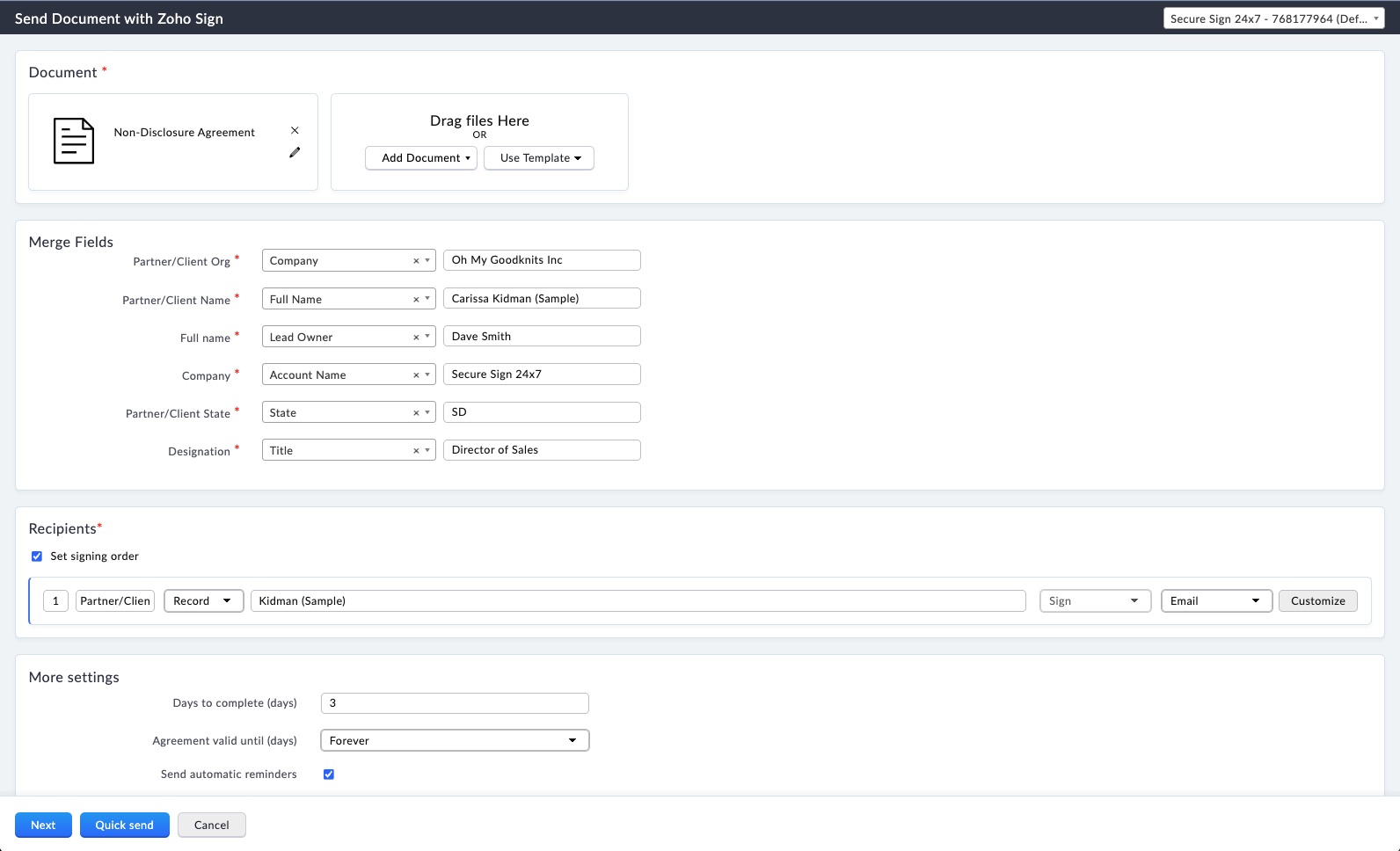Remove the Non-Disclosure Agreement document
Screen dimensions: 1400x851
(x=295, y=130)
